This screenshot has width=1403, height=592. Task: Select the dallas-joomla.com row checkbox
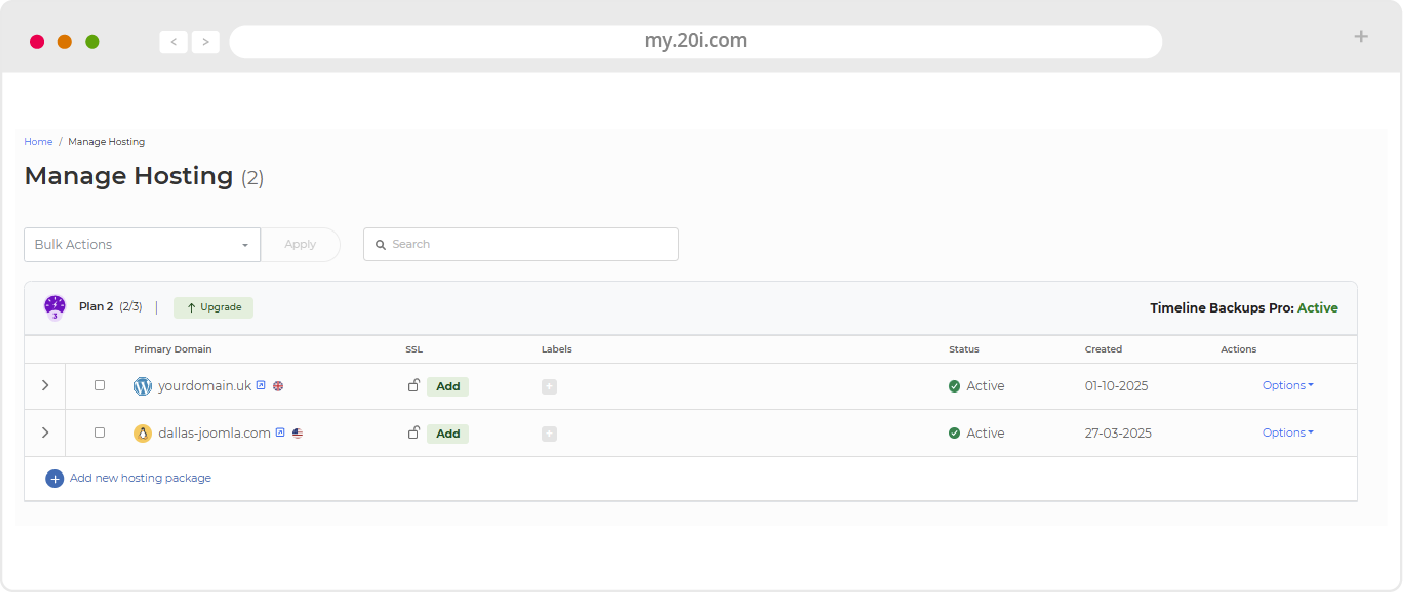[x=100, y=433]
